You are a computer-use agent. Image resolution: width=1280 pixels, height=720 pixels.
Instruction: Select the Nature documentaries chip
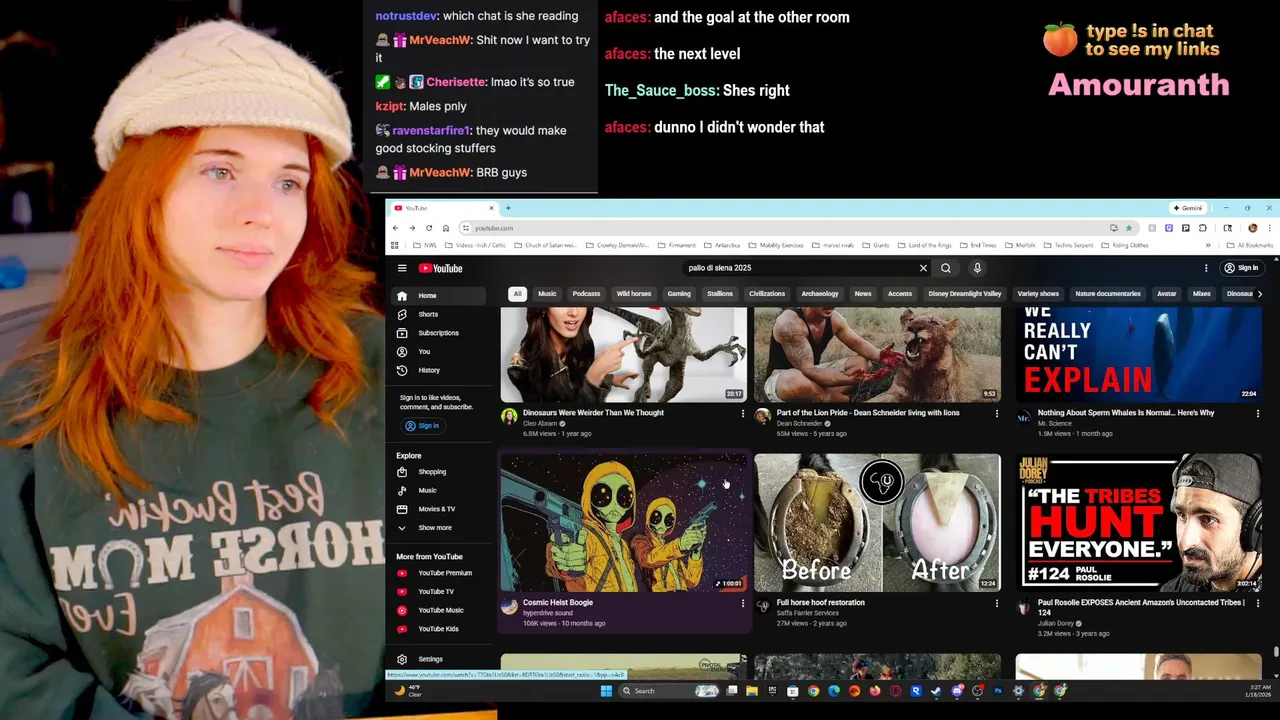click(1108, 294)
